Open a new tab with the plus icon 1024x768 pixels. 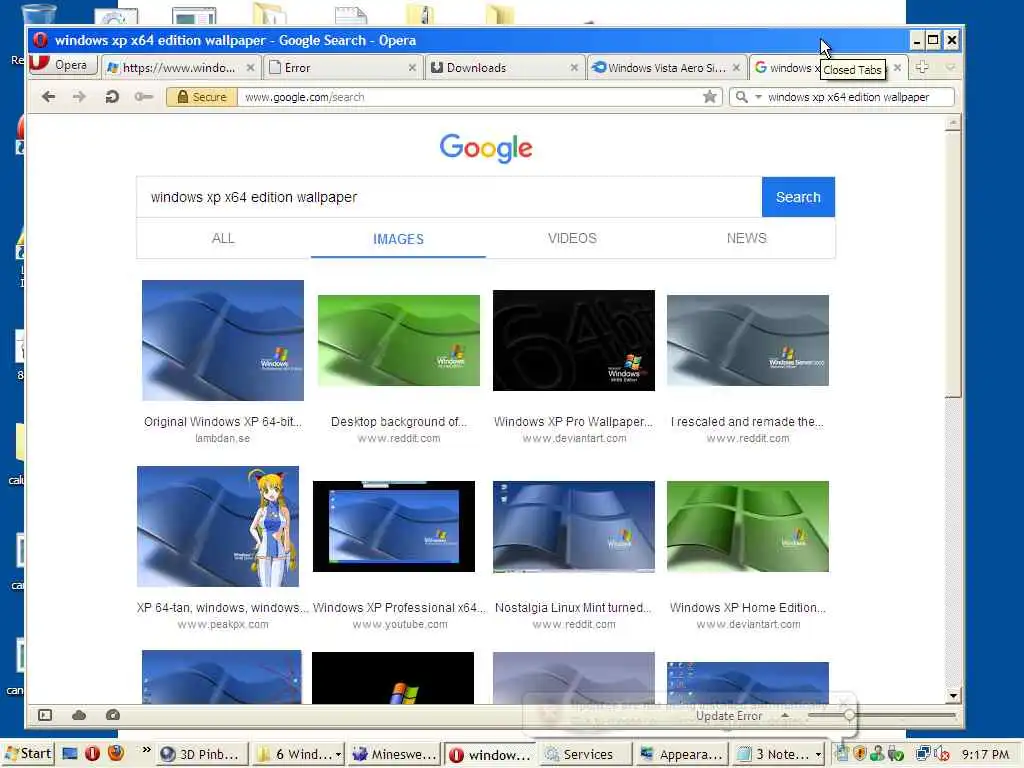tap(922, 67)
